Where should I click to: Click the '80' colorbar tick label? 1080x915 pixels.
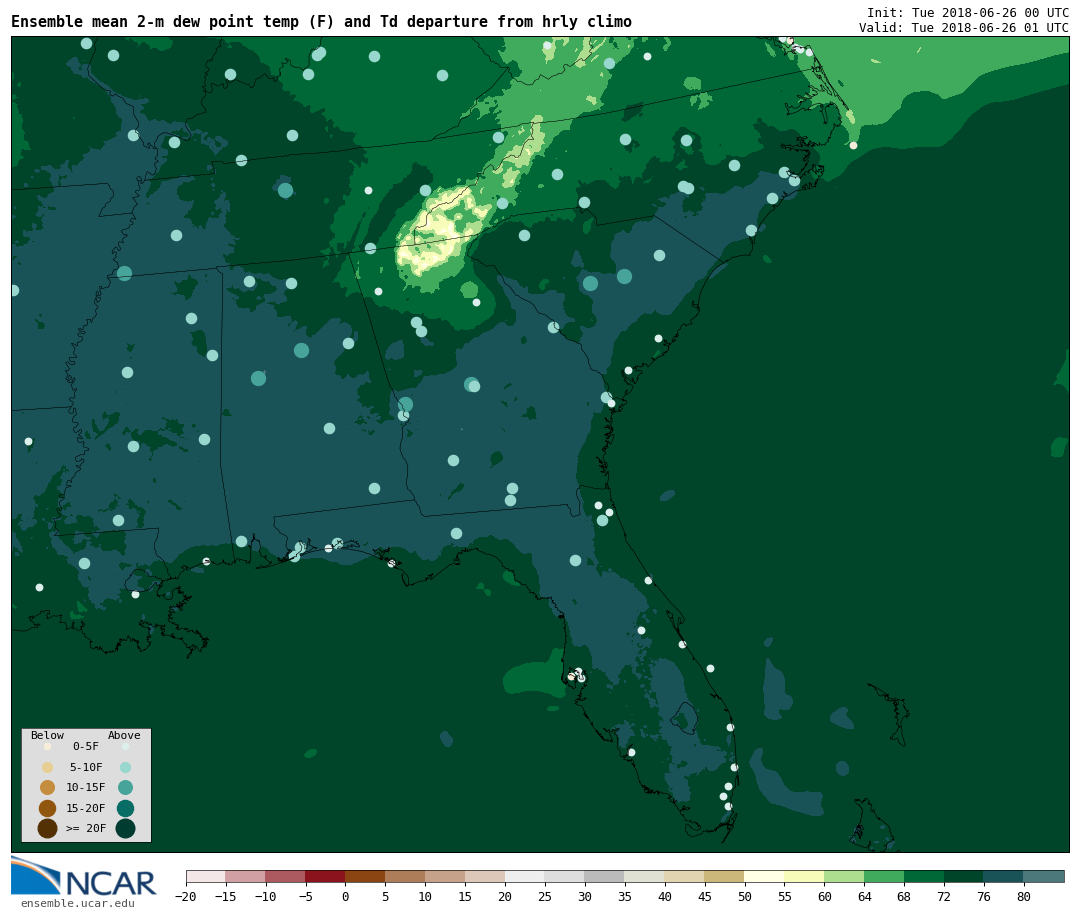(1024, 896)
